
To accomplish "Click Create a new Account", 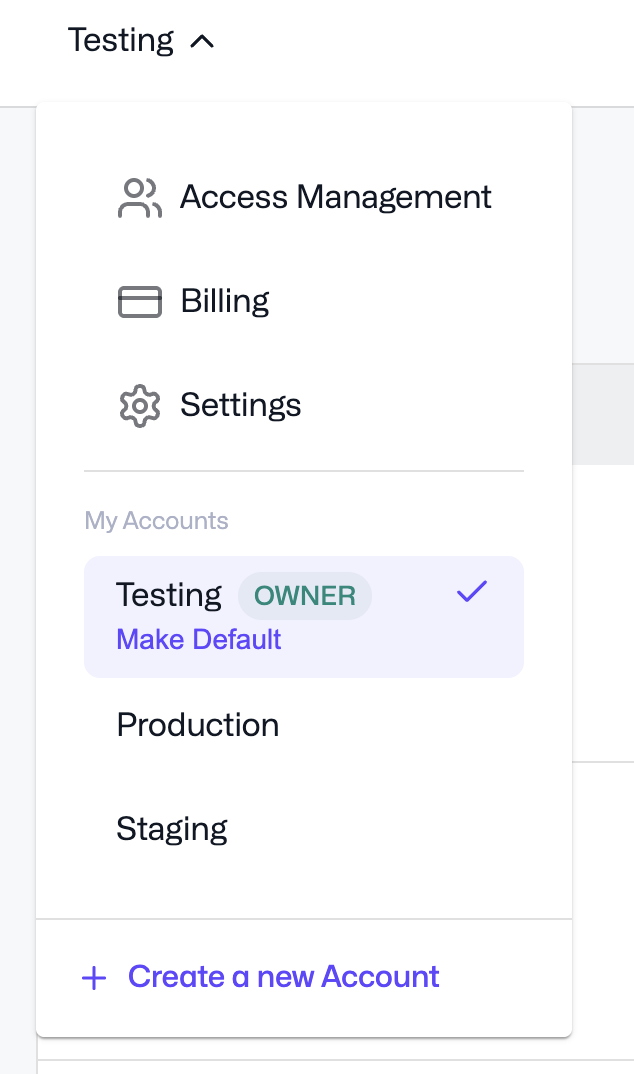I will tap(283, 977).
